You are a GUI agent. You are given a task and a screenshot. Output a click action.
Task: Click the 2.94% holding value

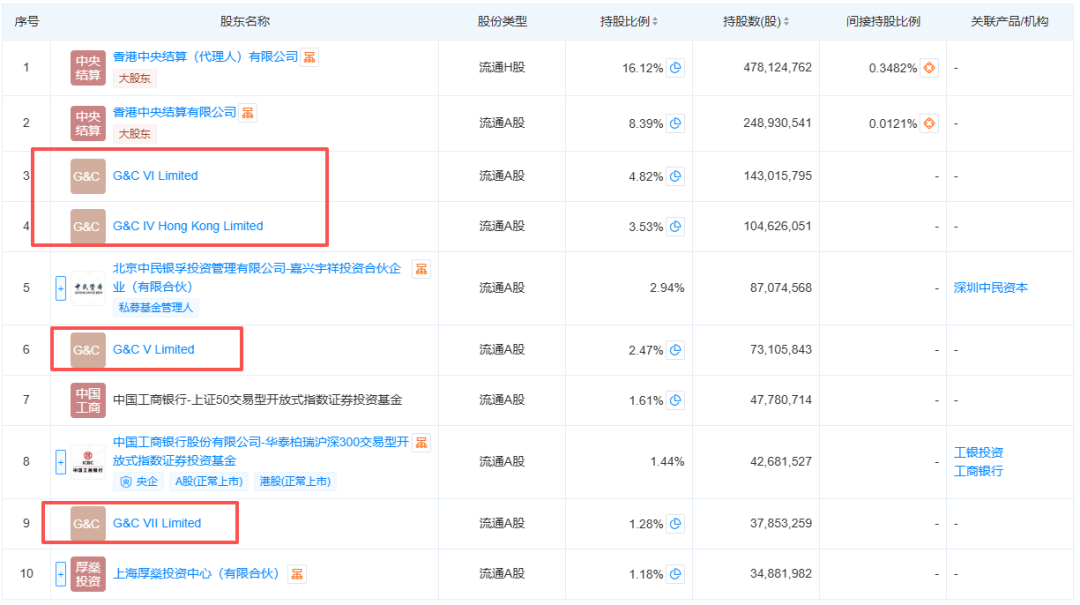tap(667, 288)
